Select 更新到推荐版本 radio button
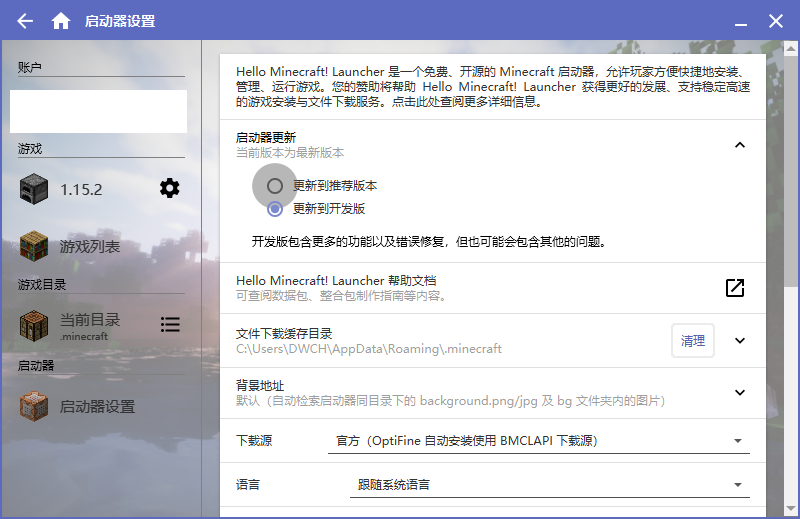The height and width of the screenshot is (519, 800). coord(274,186)
